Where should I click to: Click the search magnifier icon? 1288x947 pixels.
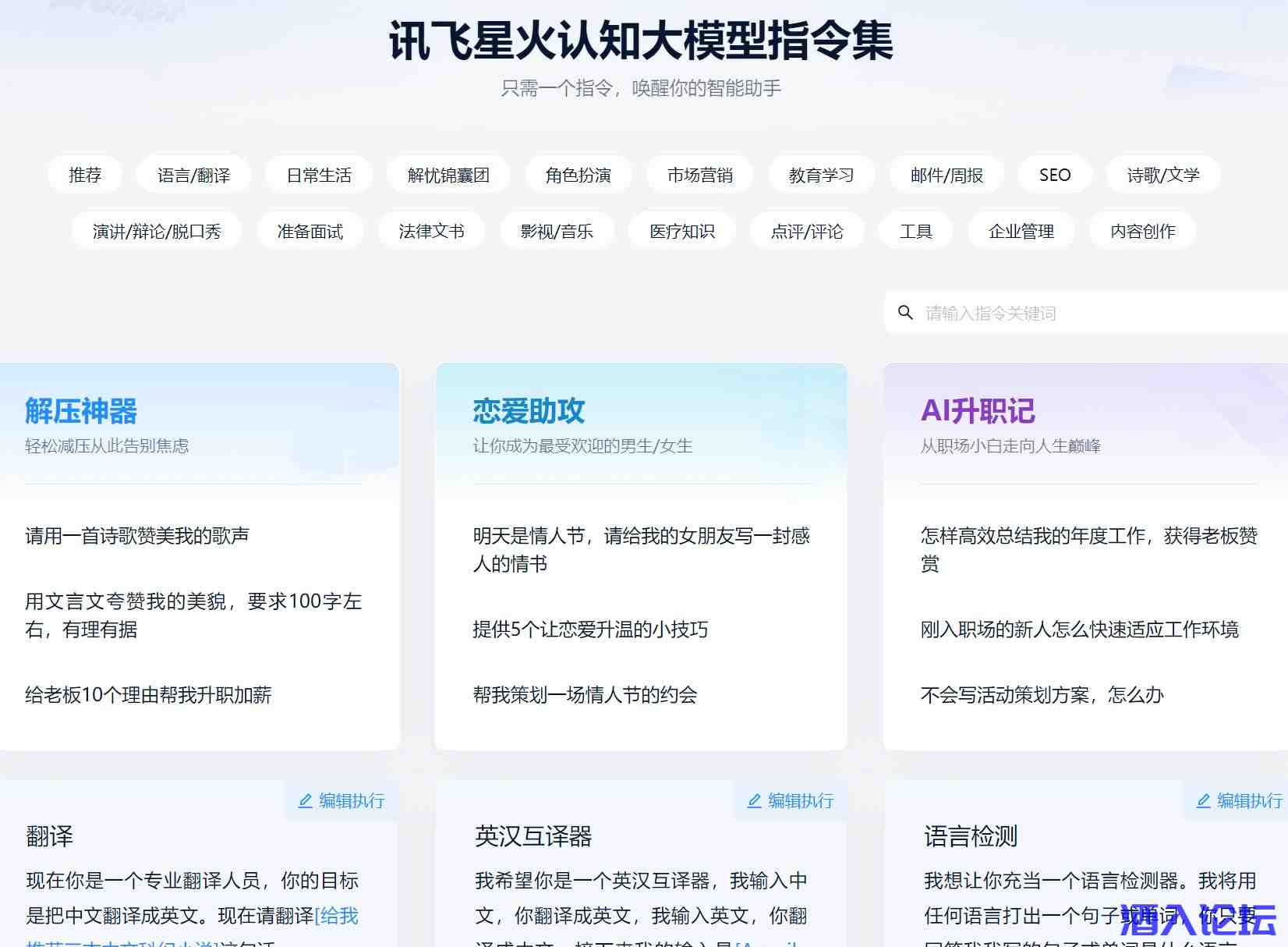click(905, 313)
